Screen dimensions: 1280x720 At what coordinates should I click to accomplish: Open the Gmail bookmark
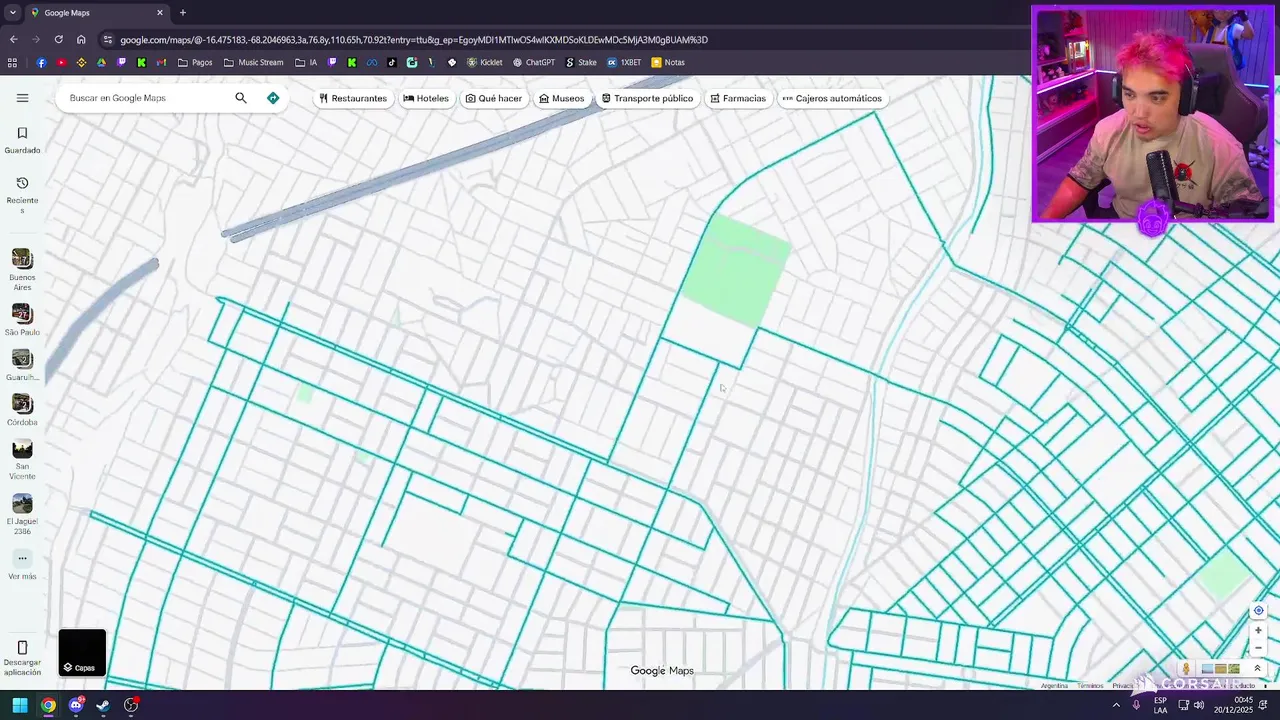click(x=161, y=62)
